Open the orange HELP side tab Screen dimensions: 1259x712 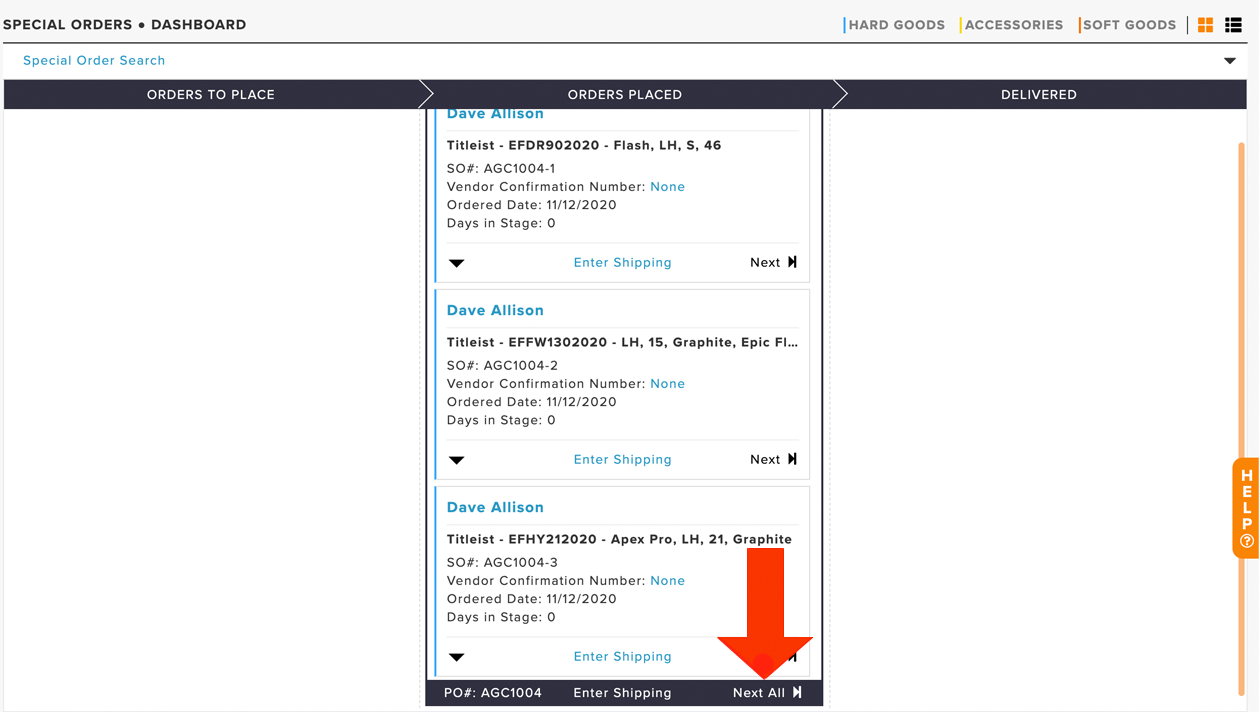pos(1246,508)
